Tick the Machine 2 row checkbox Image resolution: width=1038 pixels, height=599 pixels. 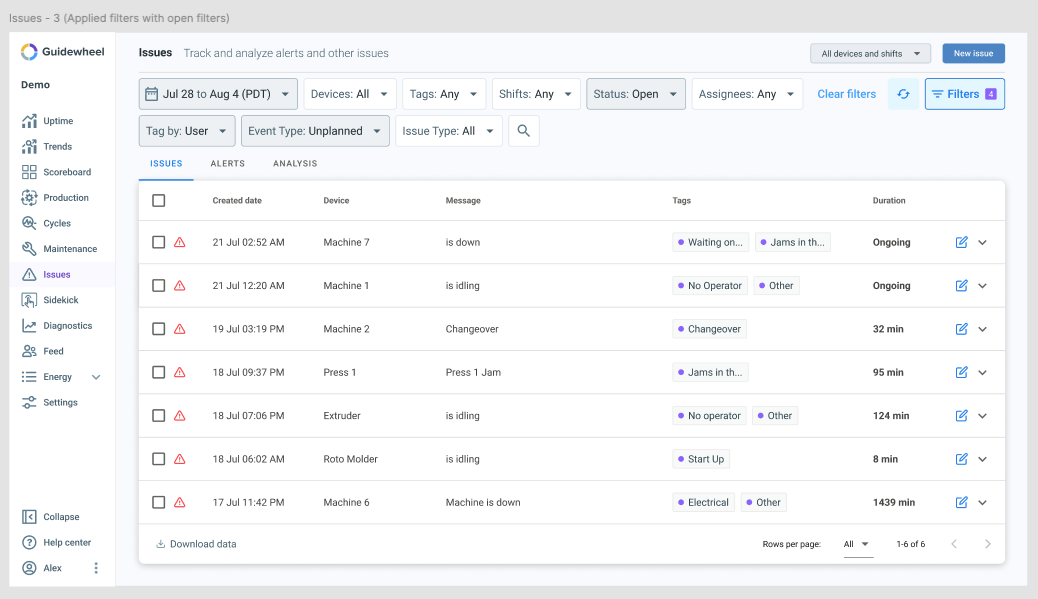tap(159, 329)
